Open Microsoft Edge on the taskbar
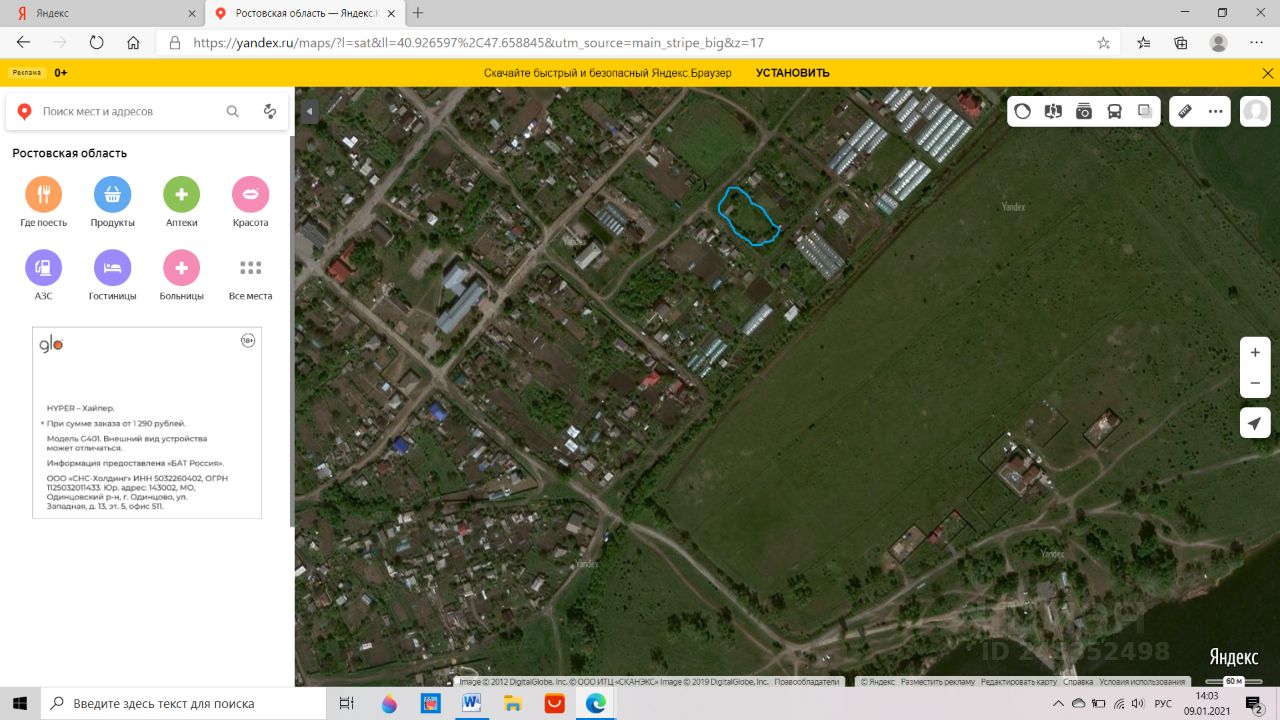The width and height of the screenshot is (1280, 720). point(595,703)
